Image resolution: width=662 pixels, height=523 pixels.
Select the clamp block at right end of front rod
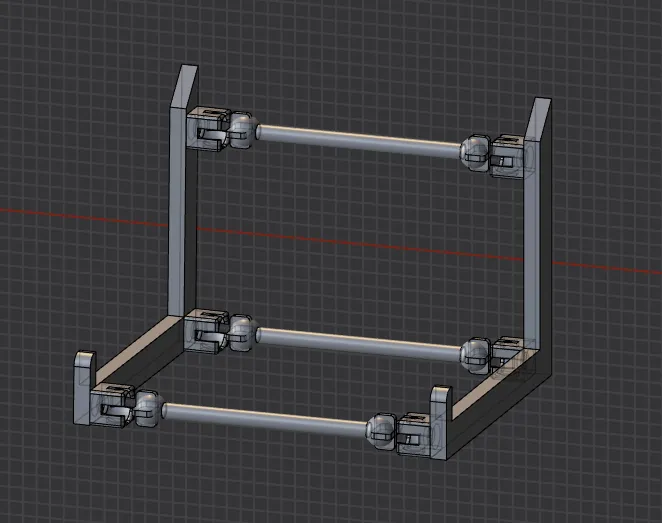(x=415, y=435)
